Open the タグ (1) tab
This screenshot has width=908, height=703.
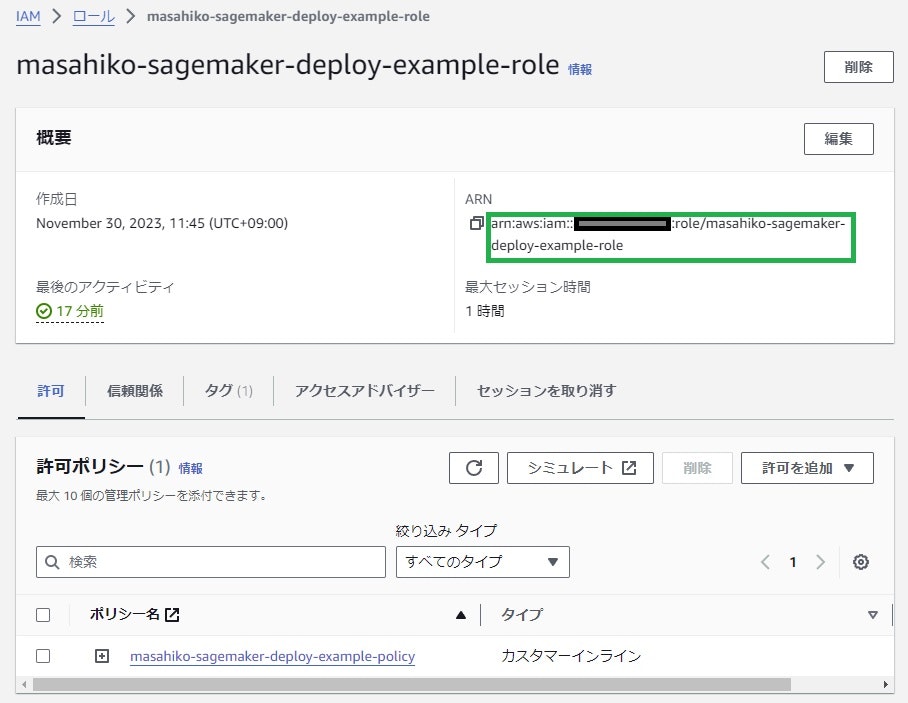(229, 391)
